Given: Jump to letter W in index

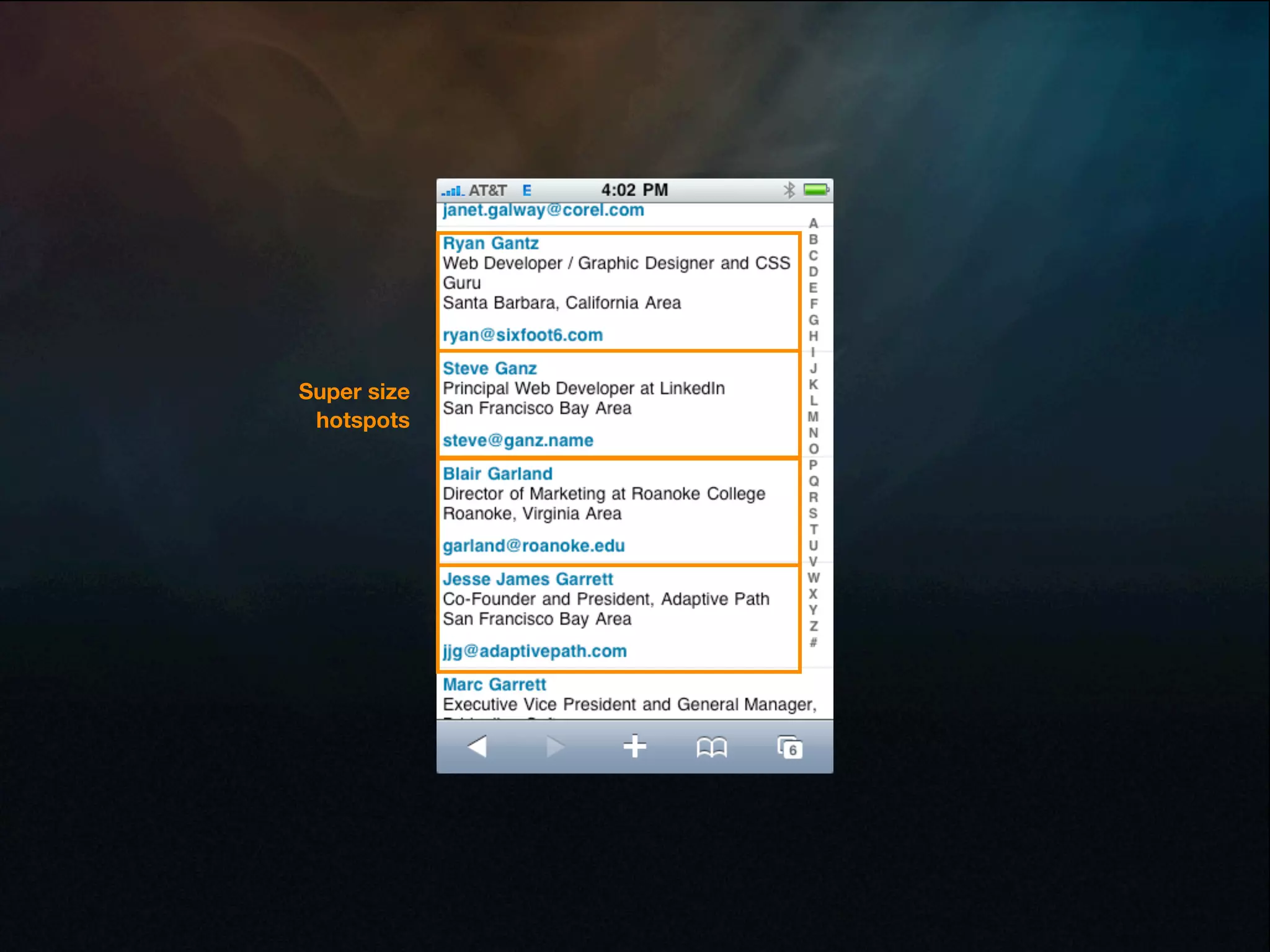Looking at the screenshot, I should (813, 578).
